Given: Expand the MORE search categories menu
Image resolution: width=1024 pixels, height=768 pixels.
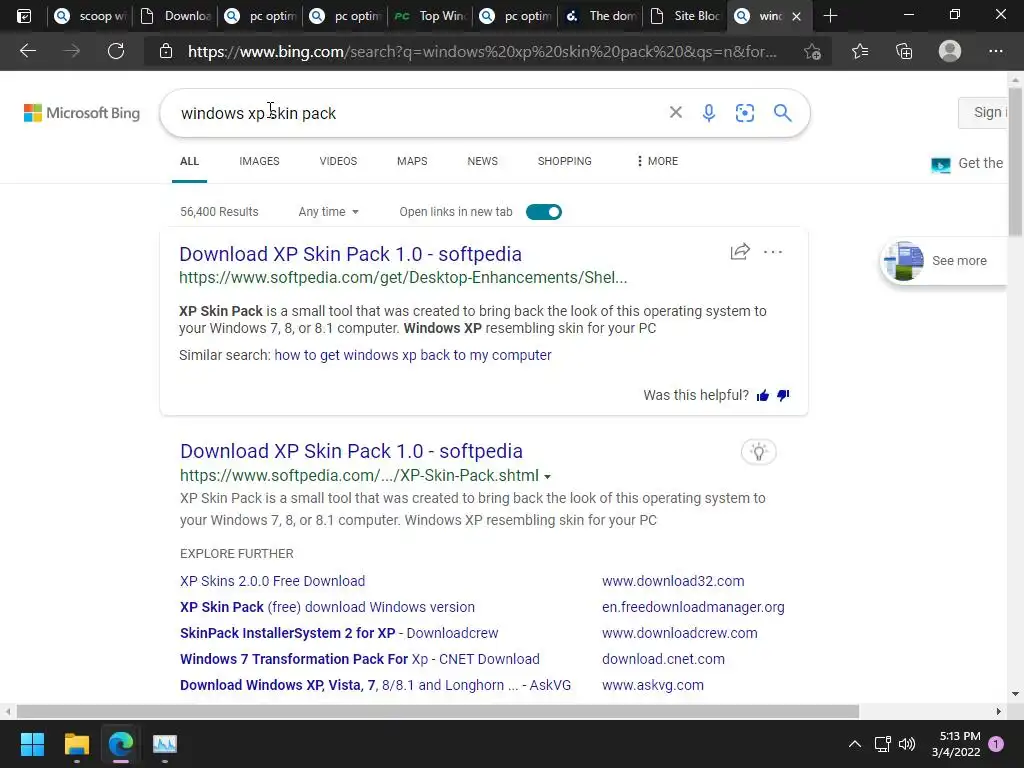Looking at the screenshot, I should [657, 161].
